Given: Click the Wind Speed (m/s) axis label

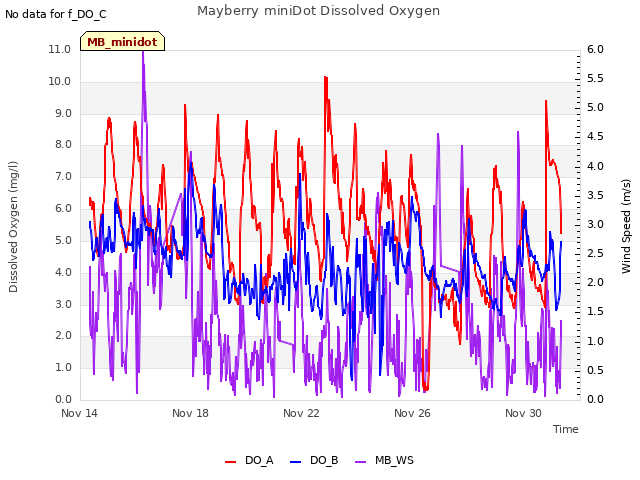Looking at the screenshot, I should pyautogui.click(x=626, y=226).
